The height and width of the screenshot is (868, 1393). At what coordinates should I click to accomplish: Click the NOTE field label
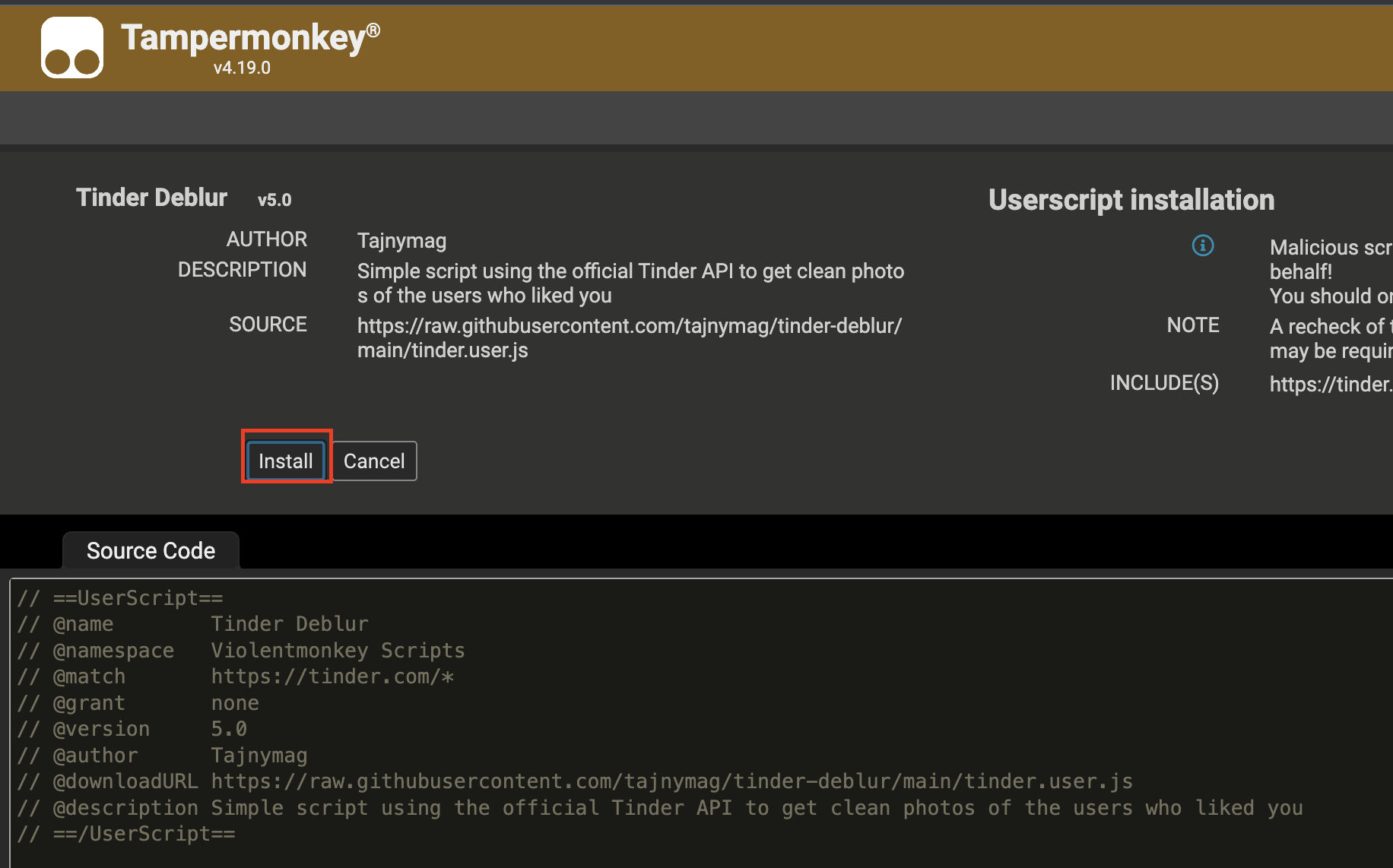pyautogui.click(x=1193, y=325)
